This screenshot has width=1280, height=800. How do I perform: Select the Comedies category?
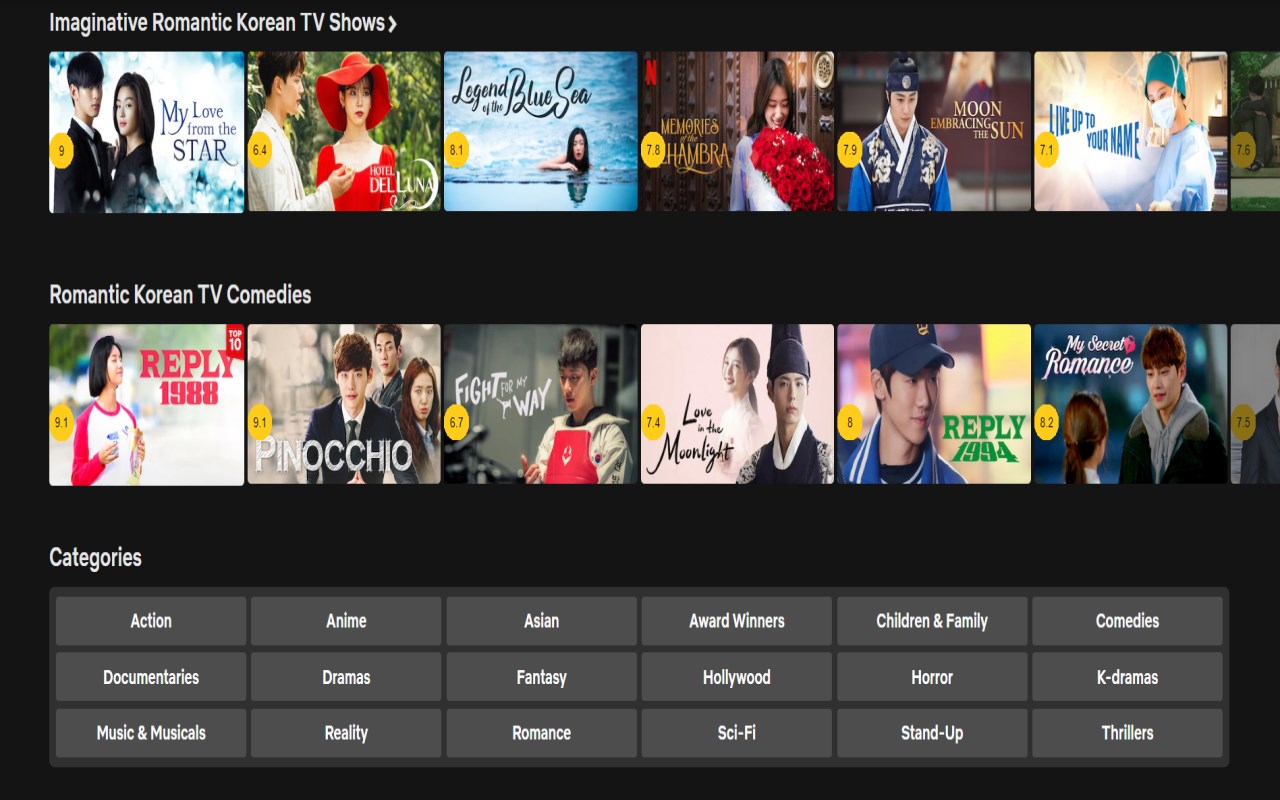coord(1127,621)
